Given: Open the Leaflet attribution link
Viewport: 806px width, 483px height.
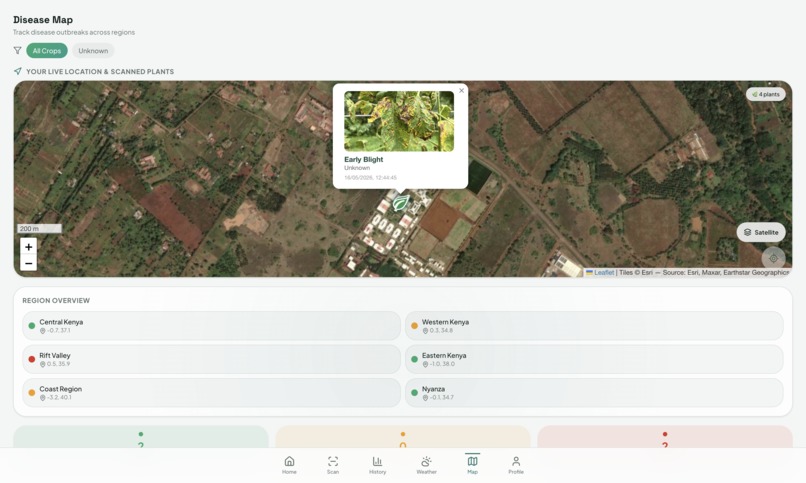Looking at the screenshot, I should point(604,272).
